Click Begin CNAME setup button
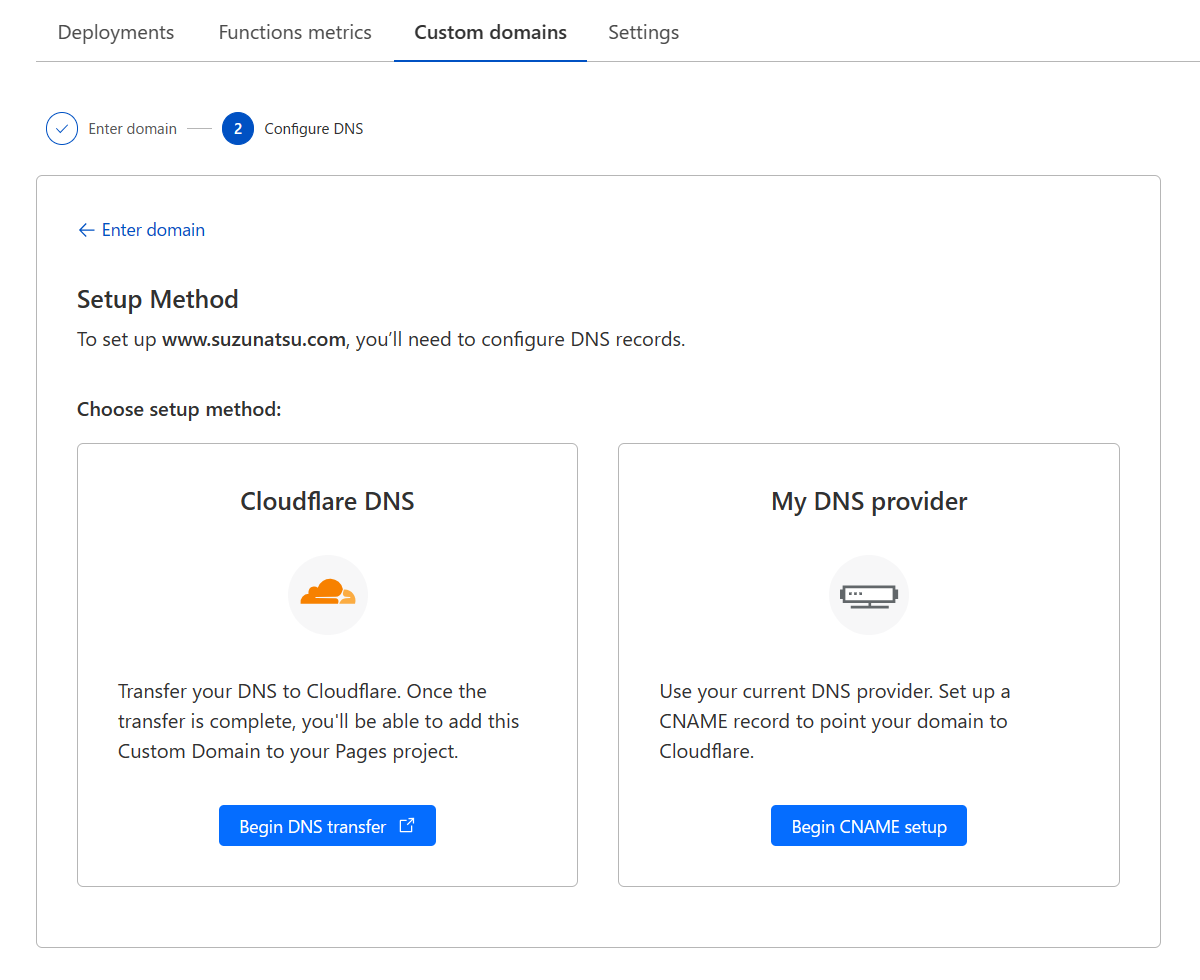This screenshot has width=1200, height=980. [869, 826]
